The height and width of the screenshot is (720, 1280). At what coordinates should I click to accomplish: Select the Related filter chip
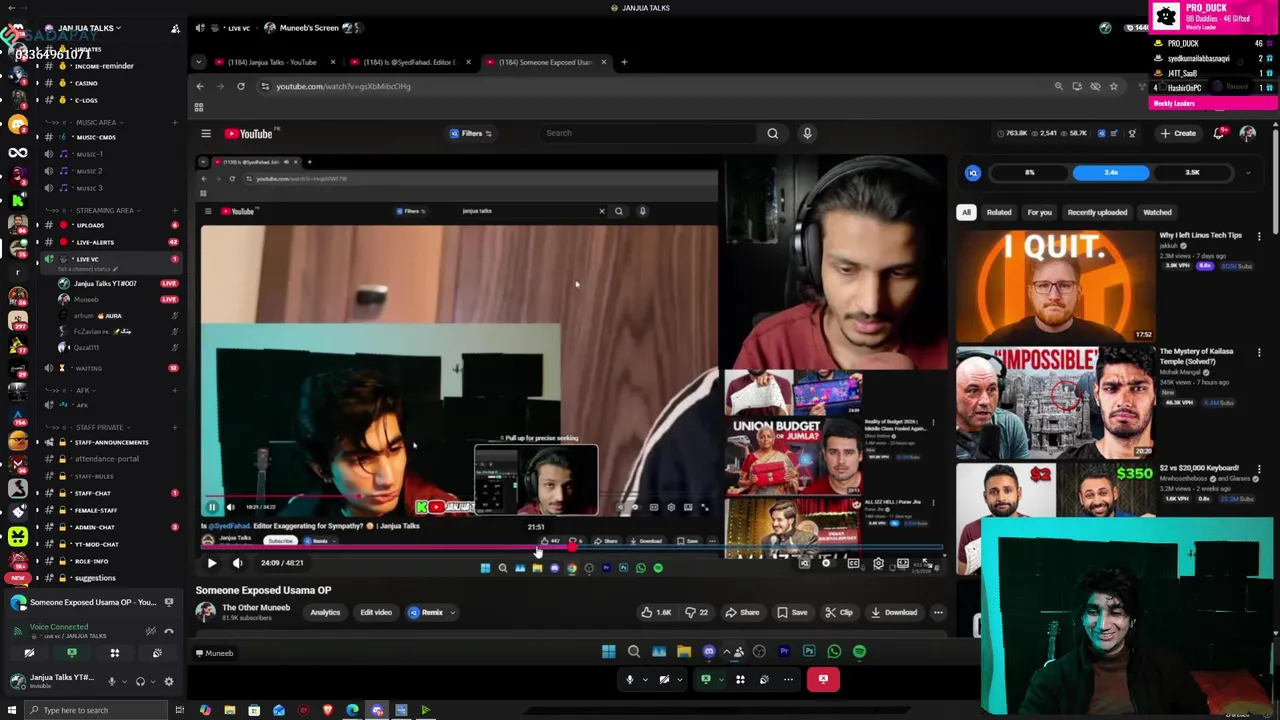coord(999,212)
